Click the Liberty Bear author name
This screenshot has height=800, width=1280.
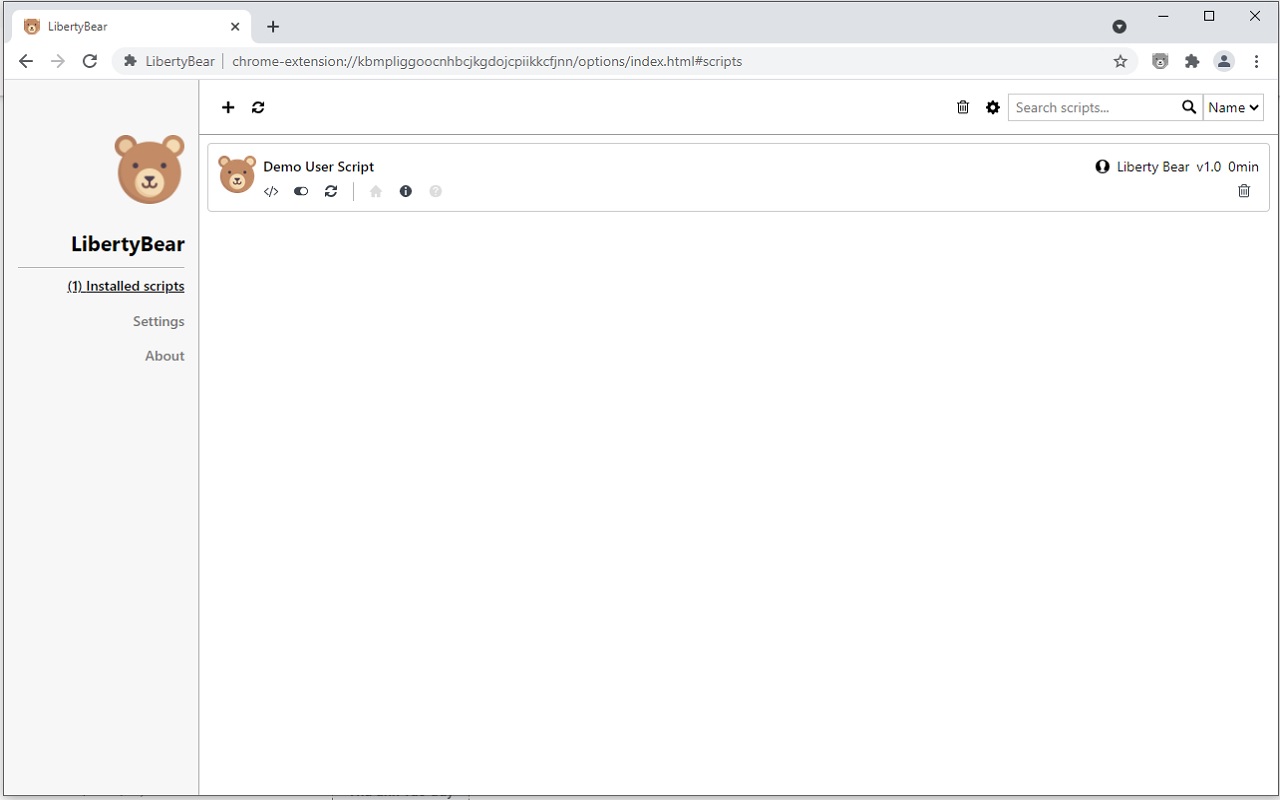1153,167
